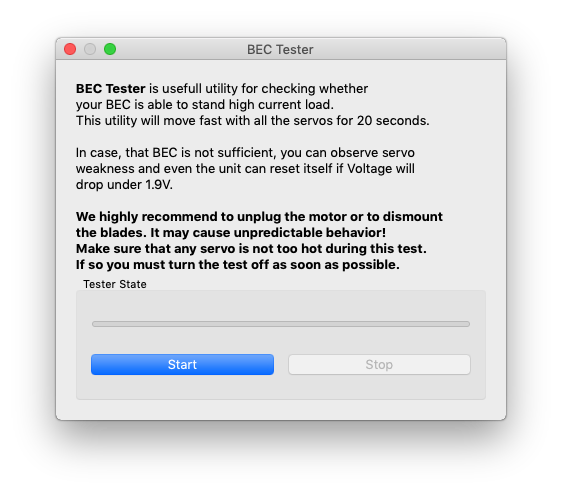Viewport: 562px width, 494px height.
Task: Click the turn the test off line
Action: coord(237,265)
